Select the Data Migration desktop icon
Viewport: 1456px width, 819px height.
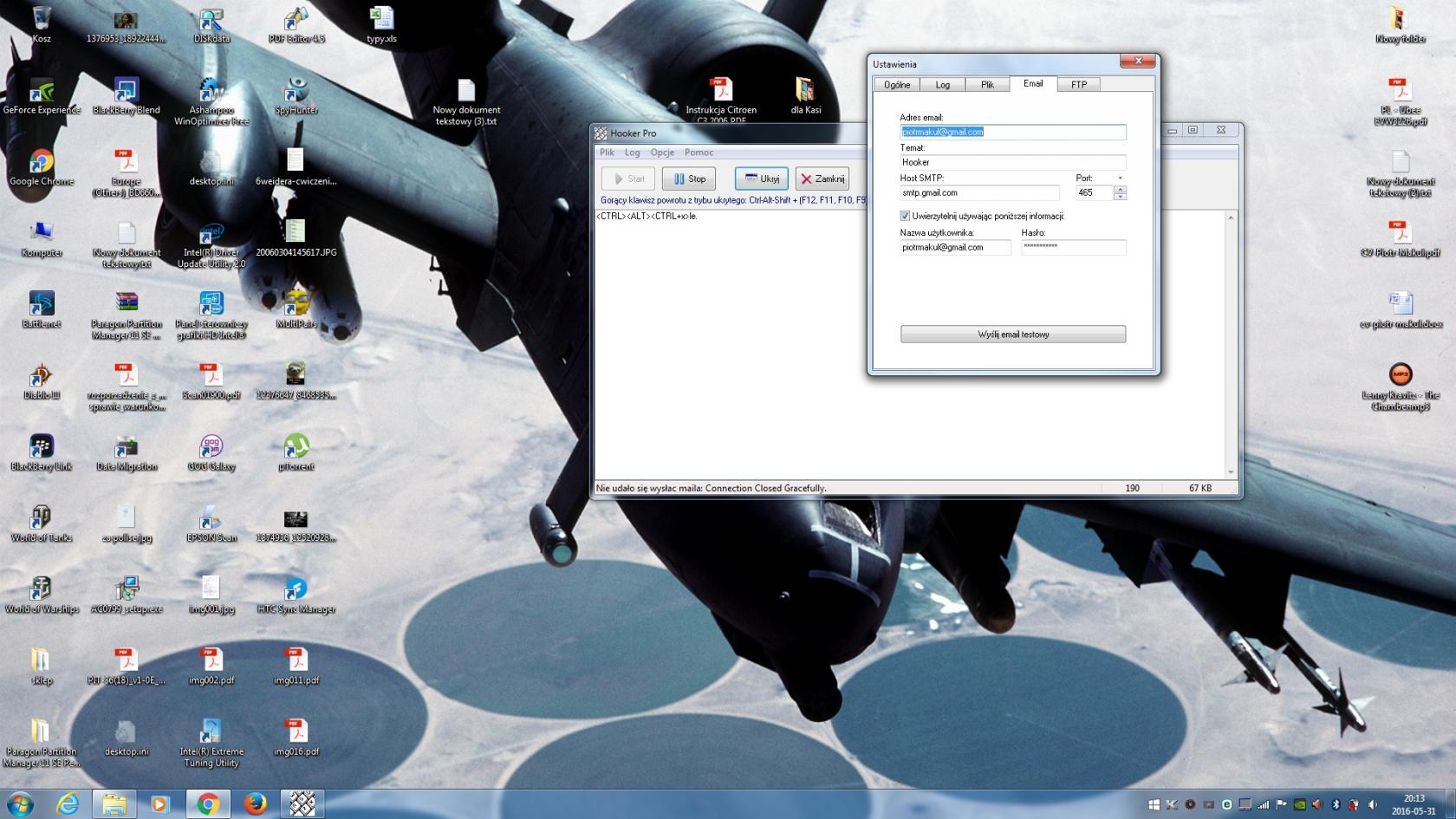[126, 452]
